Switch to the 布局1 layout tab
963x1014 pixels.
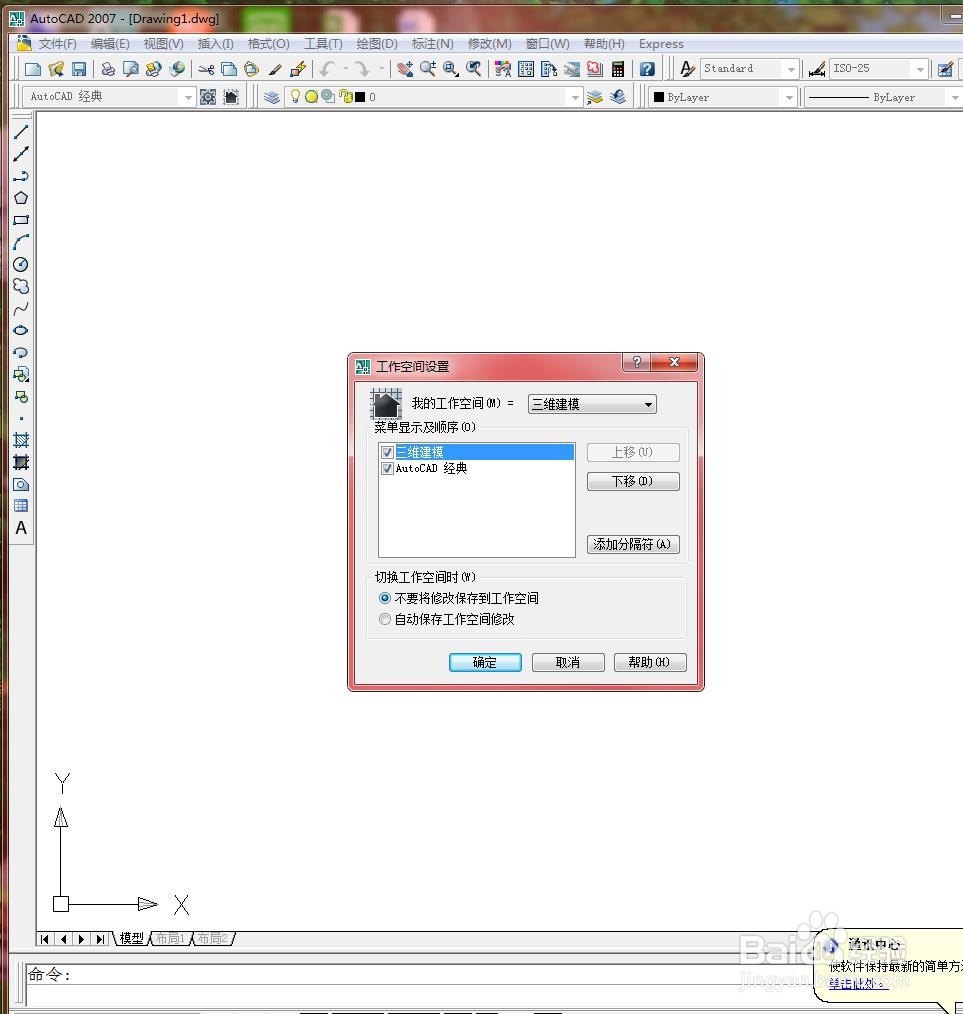click(x=170, y=938)
